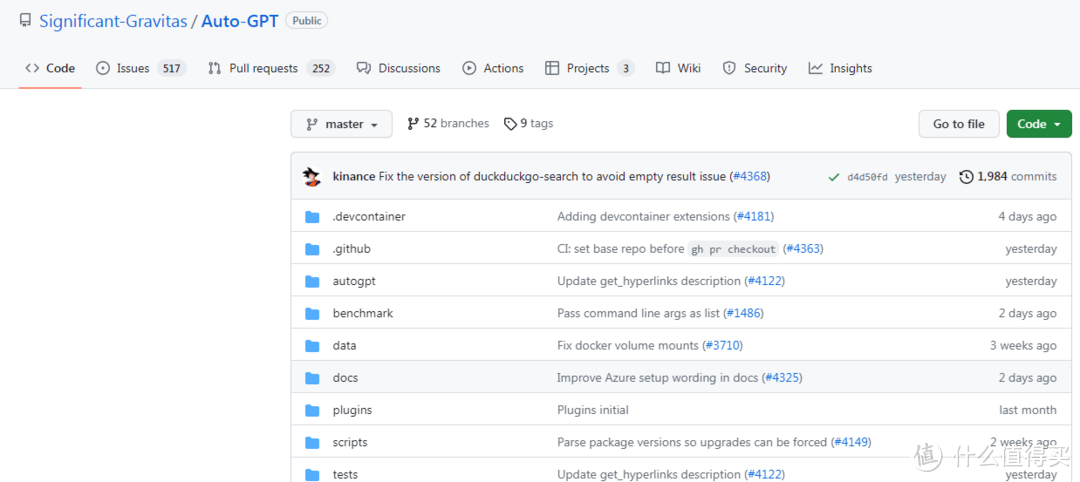The height and width of the screenshot is (482, 1080).
Task: Open the green Code dropdown
Action: [x=1038, y=124]
